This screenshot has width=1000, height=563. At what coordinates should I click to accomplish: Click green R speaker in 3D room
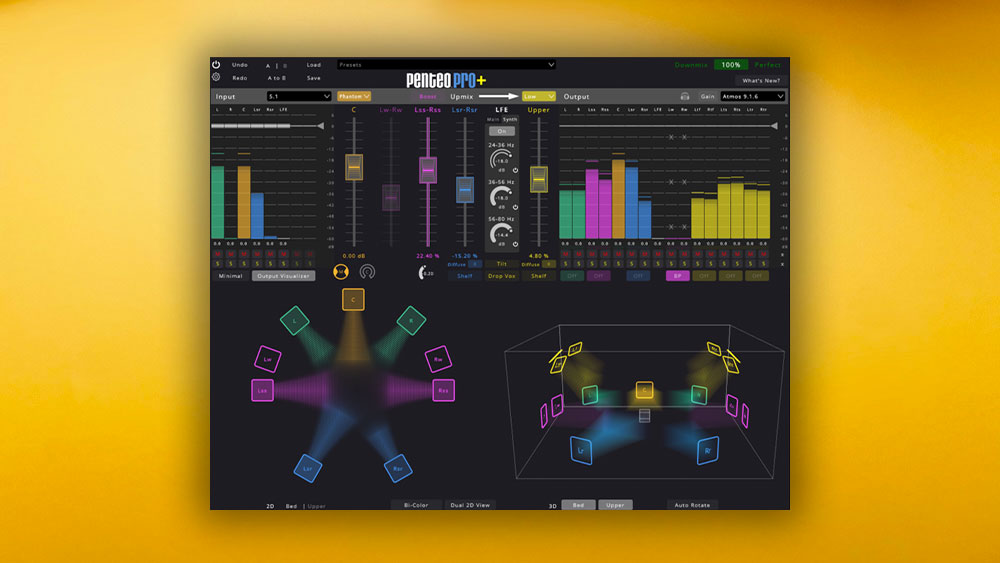tap(699, 395)
